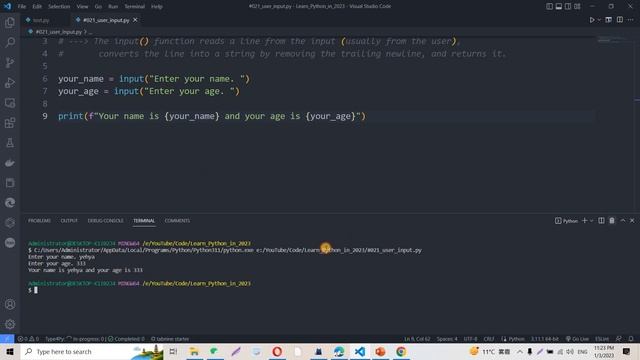Toggle the primary side bar layout

[549, 6]
